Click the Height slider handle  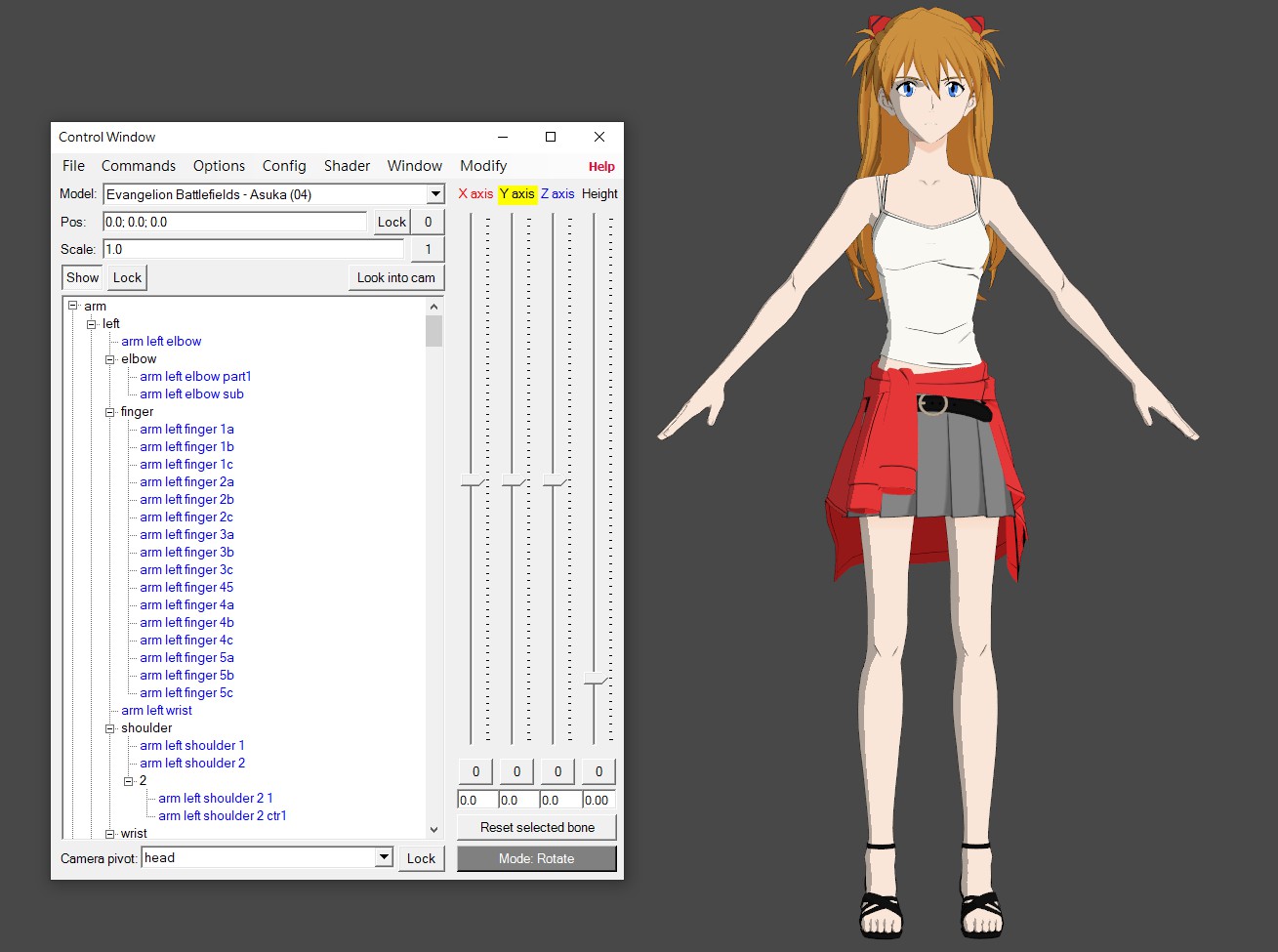point(596,678)
